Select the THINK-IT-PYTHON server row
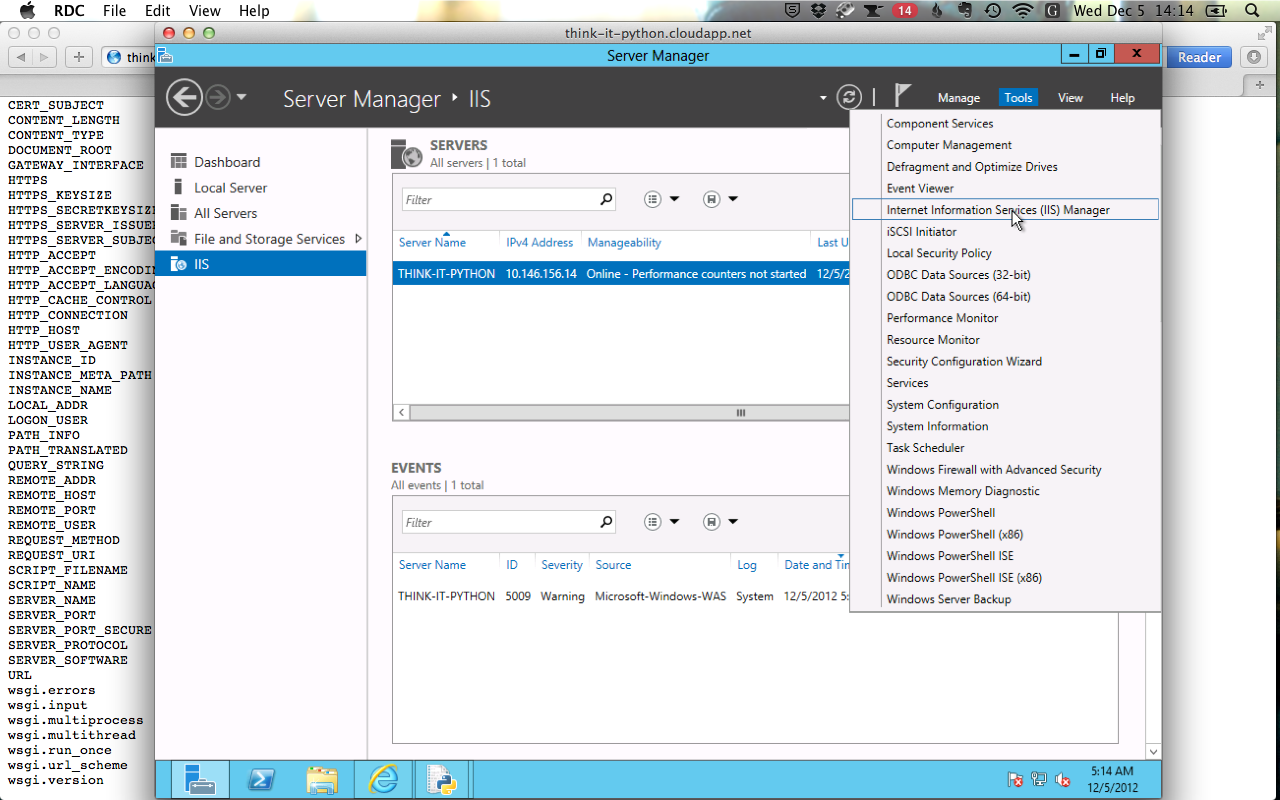The height and width of the screenshot is (800, 1280). (x=621, y=274)
